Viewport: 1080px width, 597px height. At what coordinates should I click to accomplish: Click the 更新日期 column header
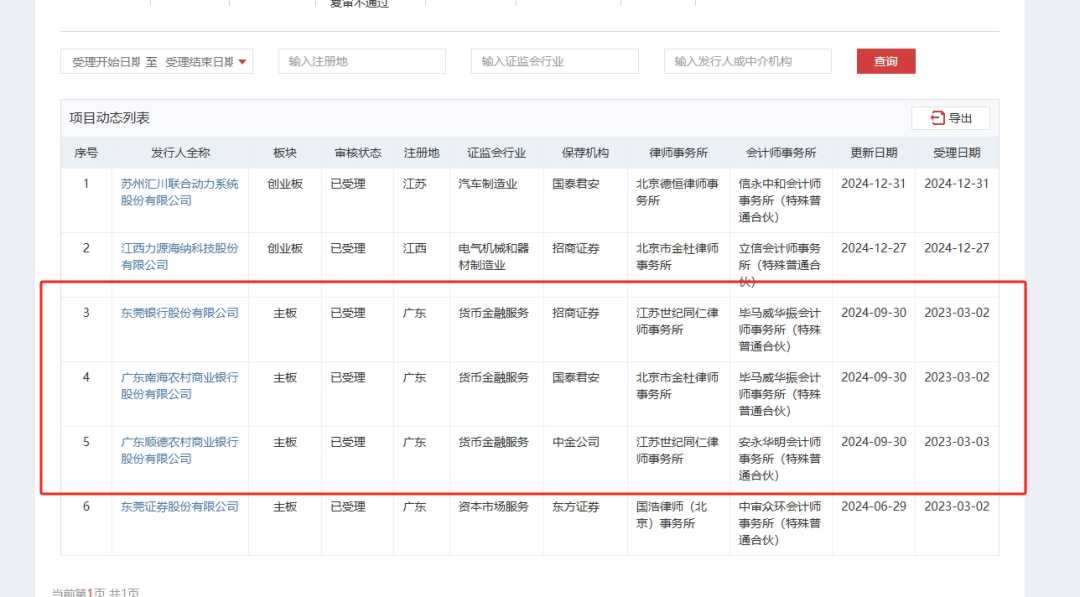pos(874,153)
